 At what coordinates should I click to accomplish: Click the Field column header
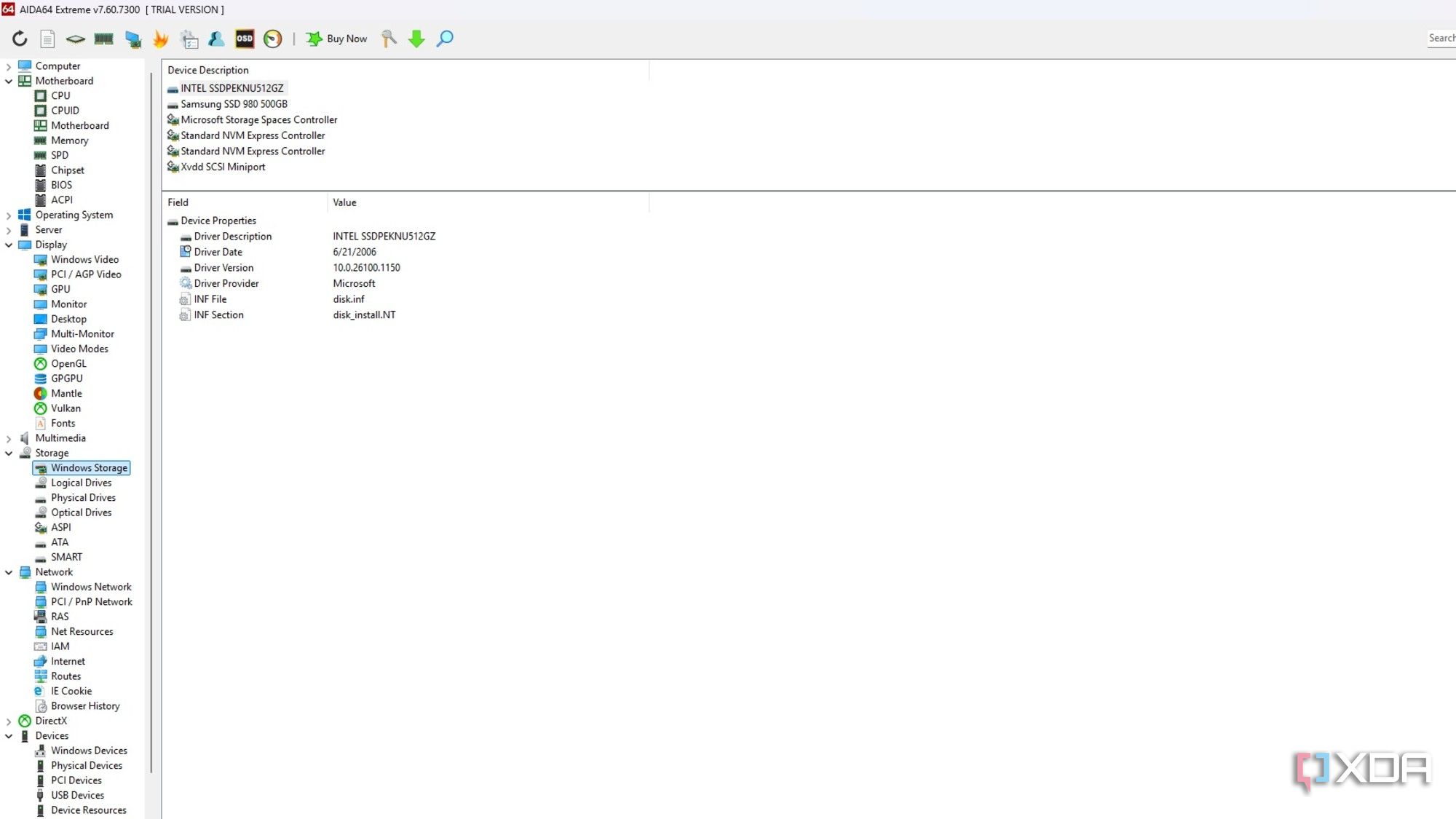(245, 202)
